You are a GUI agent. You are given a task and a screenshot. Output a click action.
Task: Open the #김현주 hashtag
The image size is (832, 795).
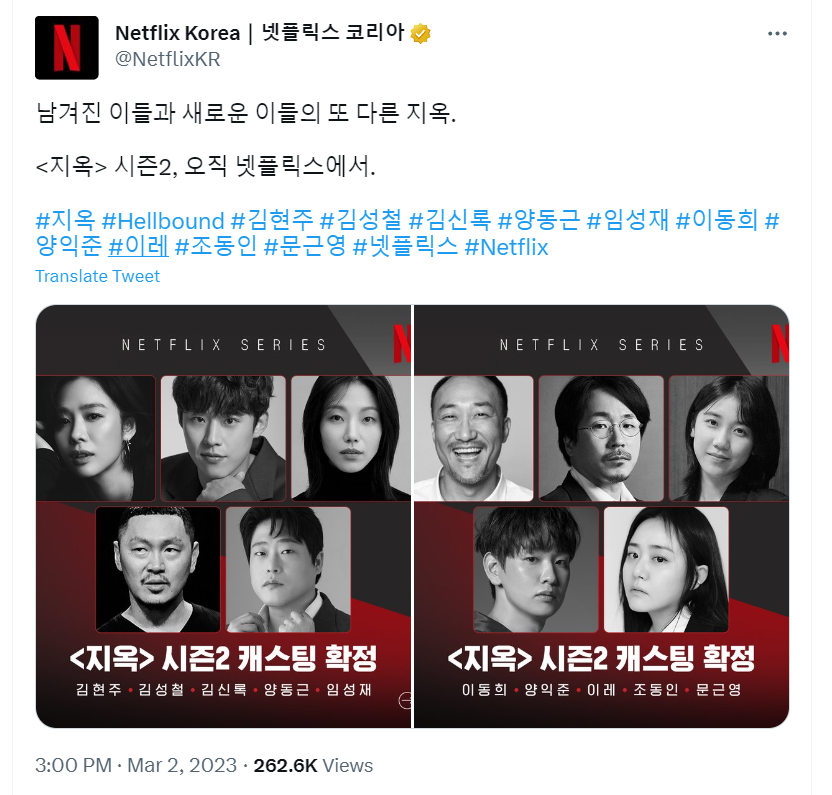(272, 220)
